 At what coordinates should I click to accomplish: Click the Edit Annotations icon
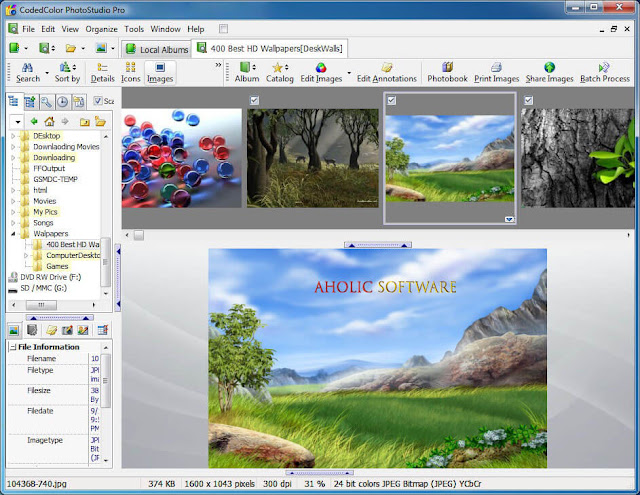click(x=387, y=67)
